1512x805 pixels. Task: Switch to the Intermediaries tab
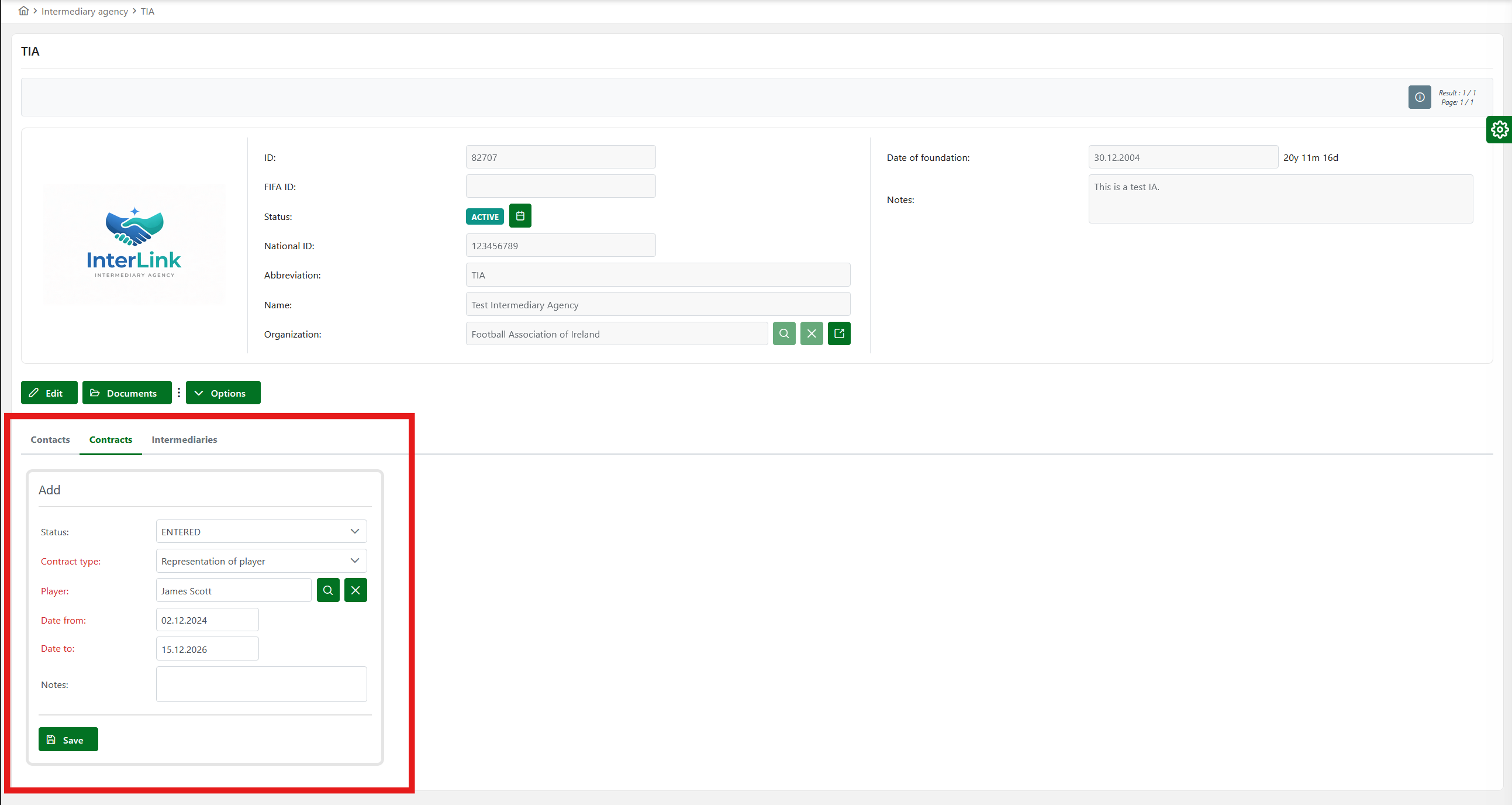point(184,439)
